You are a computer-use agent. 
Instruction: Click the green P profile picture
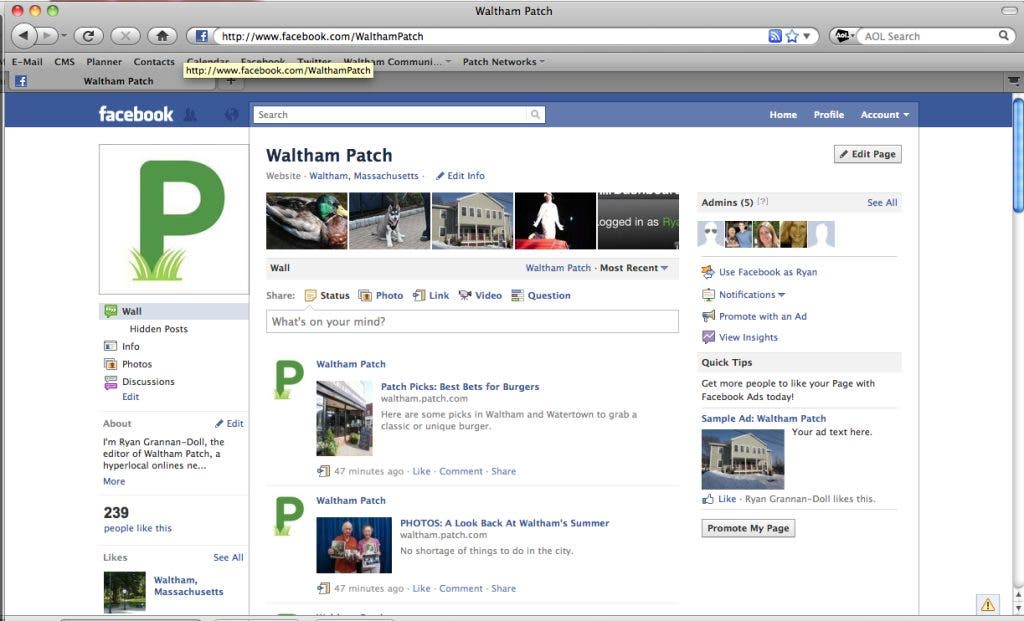click(x=174, y=219)
